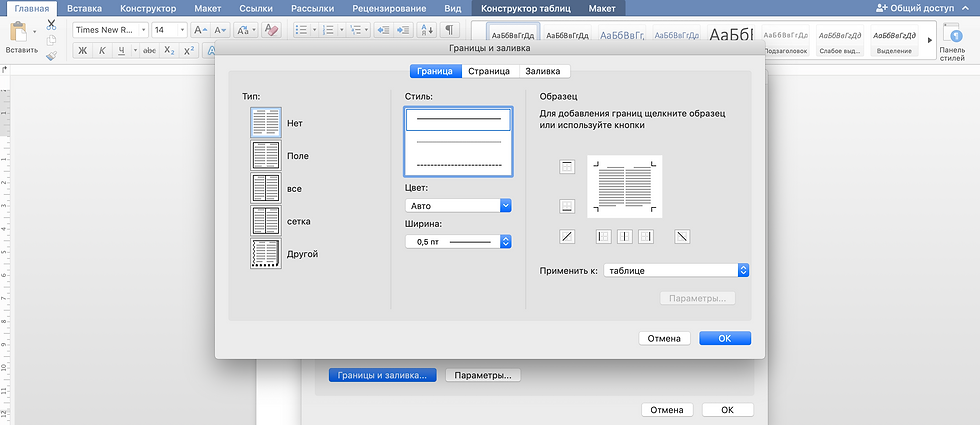Click the Copy icon in ribbon
This screenshot has width=980, height=425.
[51, 40]
